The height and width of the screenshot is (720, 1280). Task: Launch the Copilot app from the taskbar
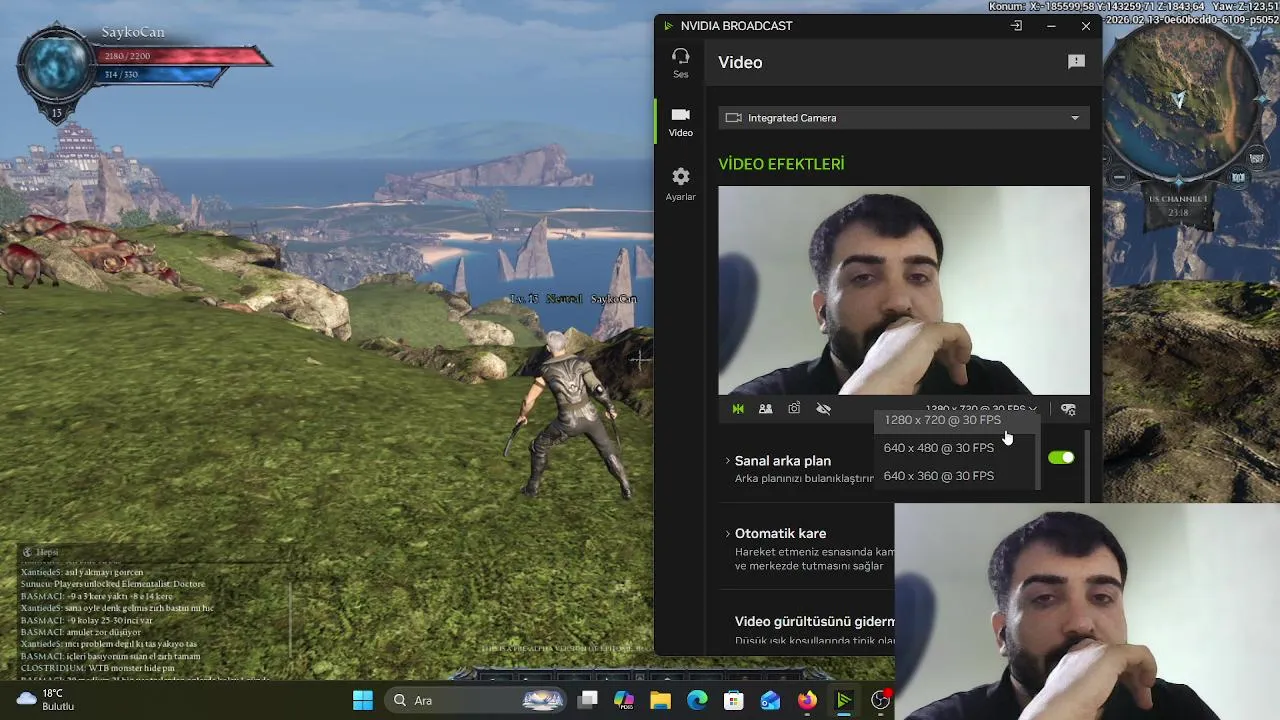coord(624,700)
